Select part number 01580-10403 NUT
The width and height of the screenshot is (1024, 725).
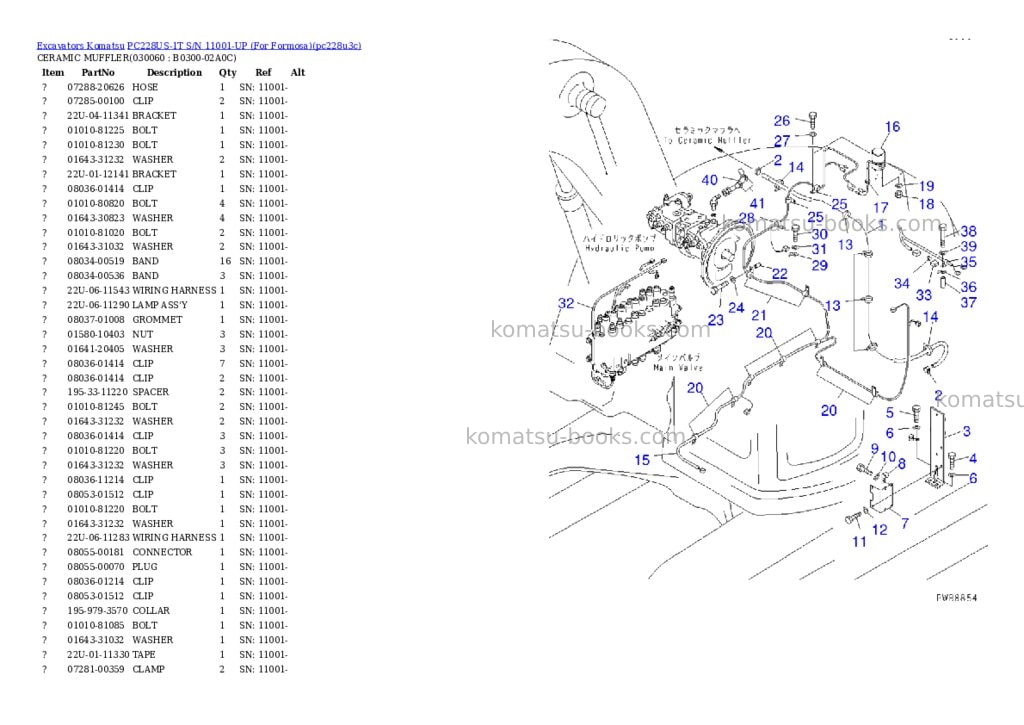point(110,334)
